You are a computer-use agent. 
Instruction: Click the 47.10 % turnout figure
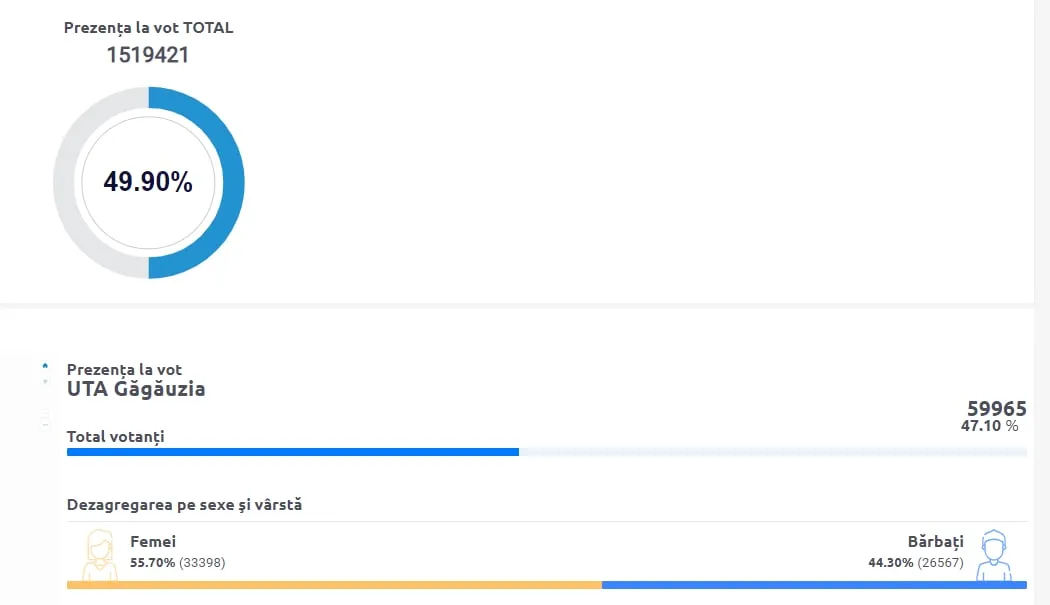[990, 425]
